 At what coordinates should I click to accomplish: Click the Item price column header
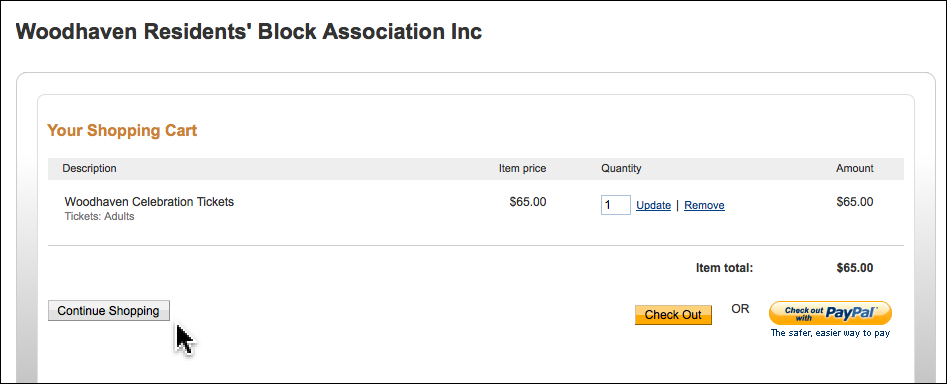(x=522, y=168)
